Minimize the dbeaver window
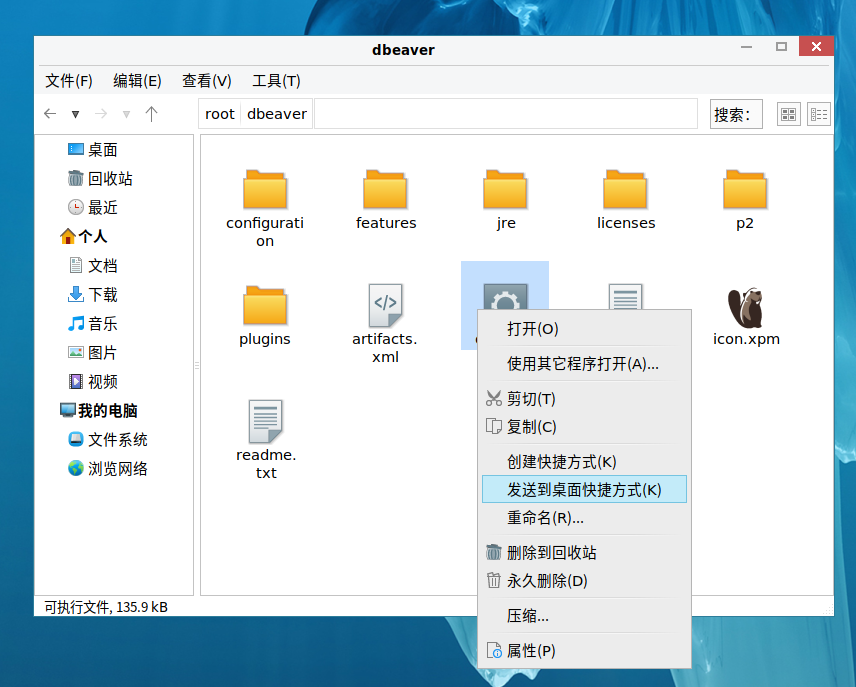 746,48
